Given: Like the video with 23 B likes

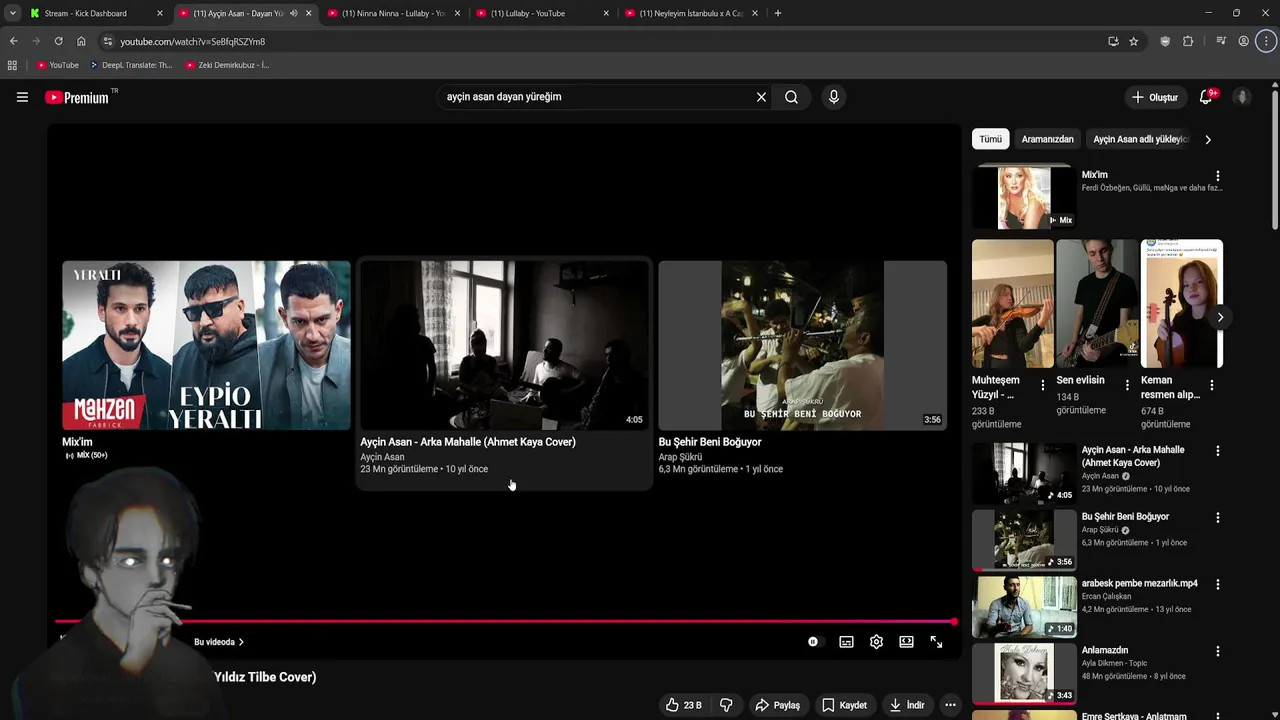Looking at the screenshot, I should click(684, 705).
